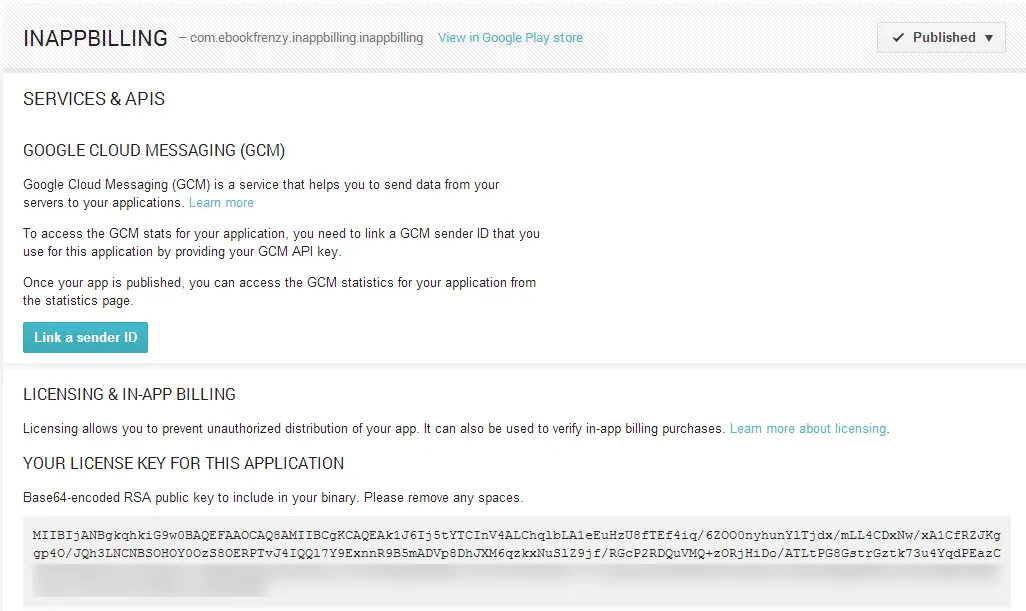Image resolution: width=1026 pixels, height=611 pixels.
Task: Click the key line starting with gp4O
Action: pyautogui.click(x=515, y=553)
